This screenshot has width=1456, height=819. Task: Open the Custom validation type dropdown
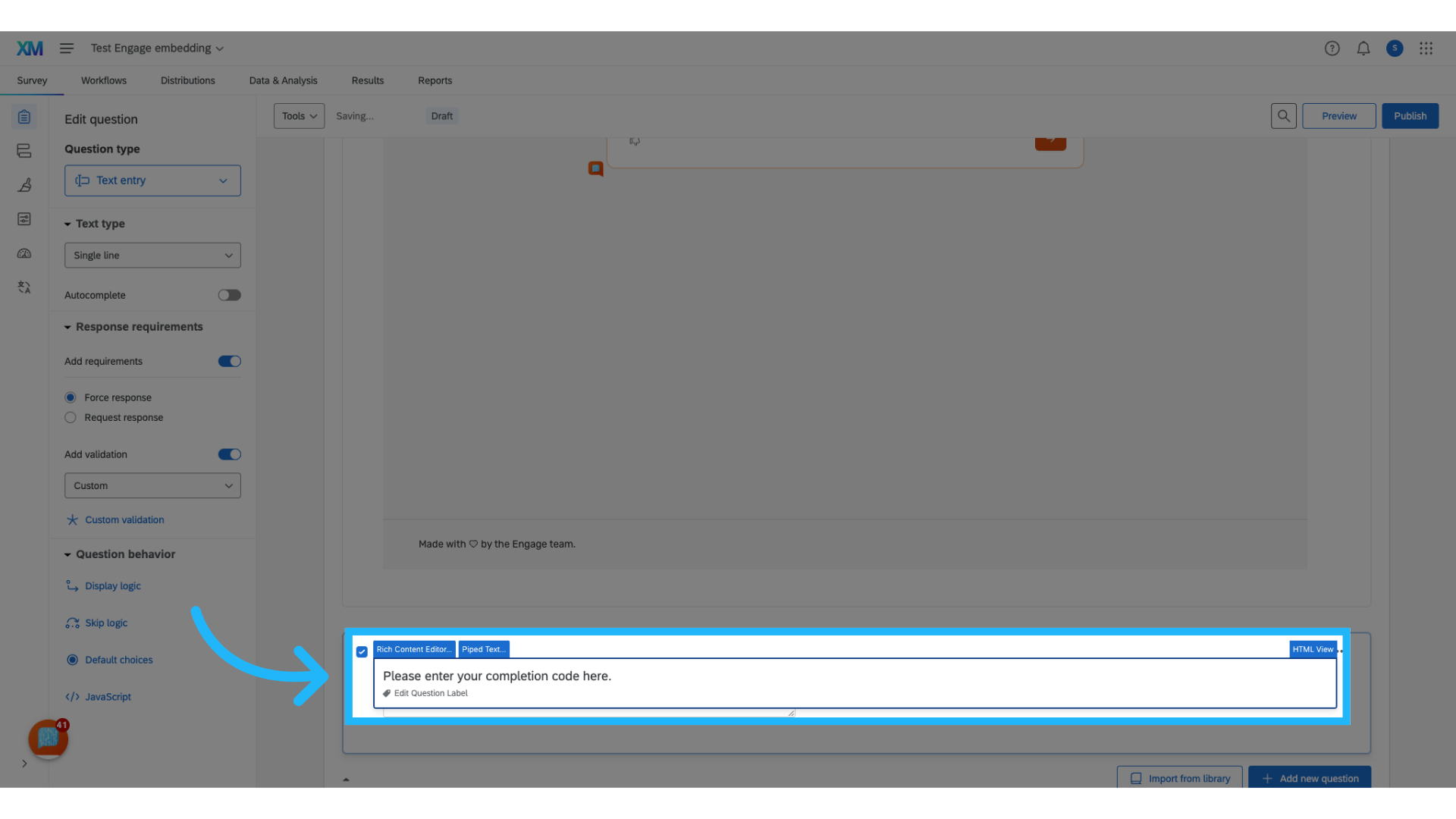pyautogui.click(x=152, y=485)
